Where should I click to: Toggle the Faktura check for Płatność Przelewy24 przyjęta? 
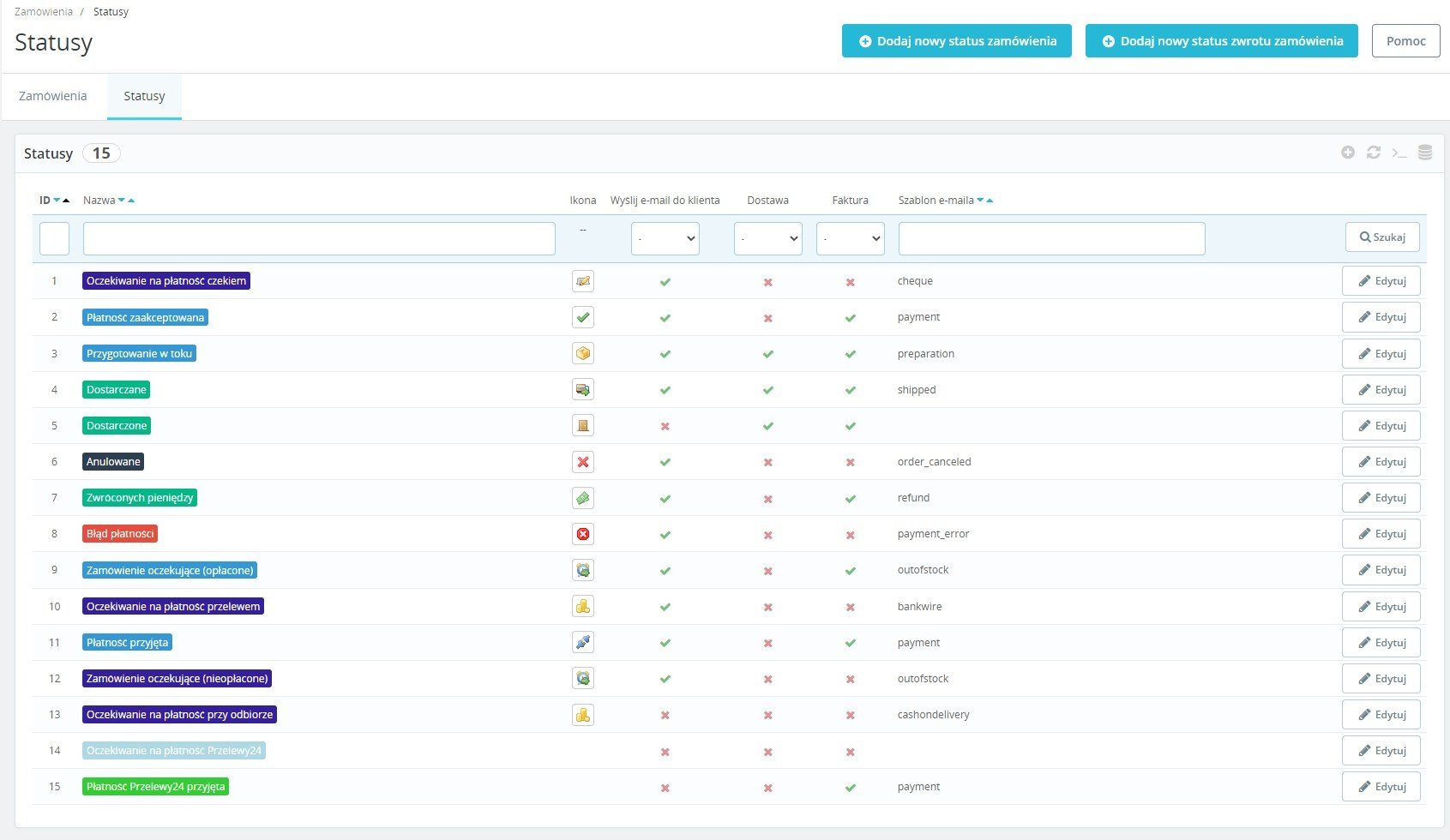pos(851,788)
